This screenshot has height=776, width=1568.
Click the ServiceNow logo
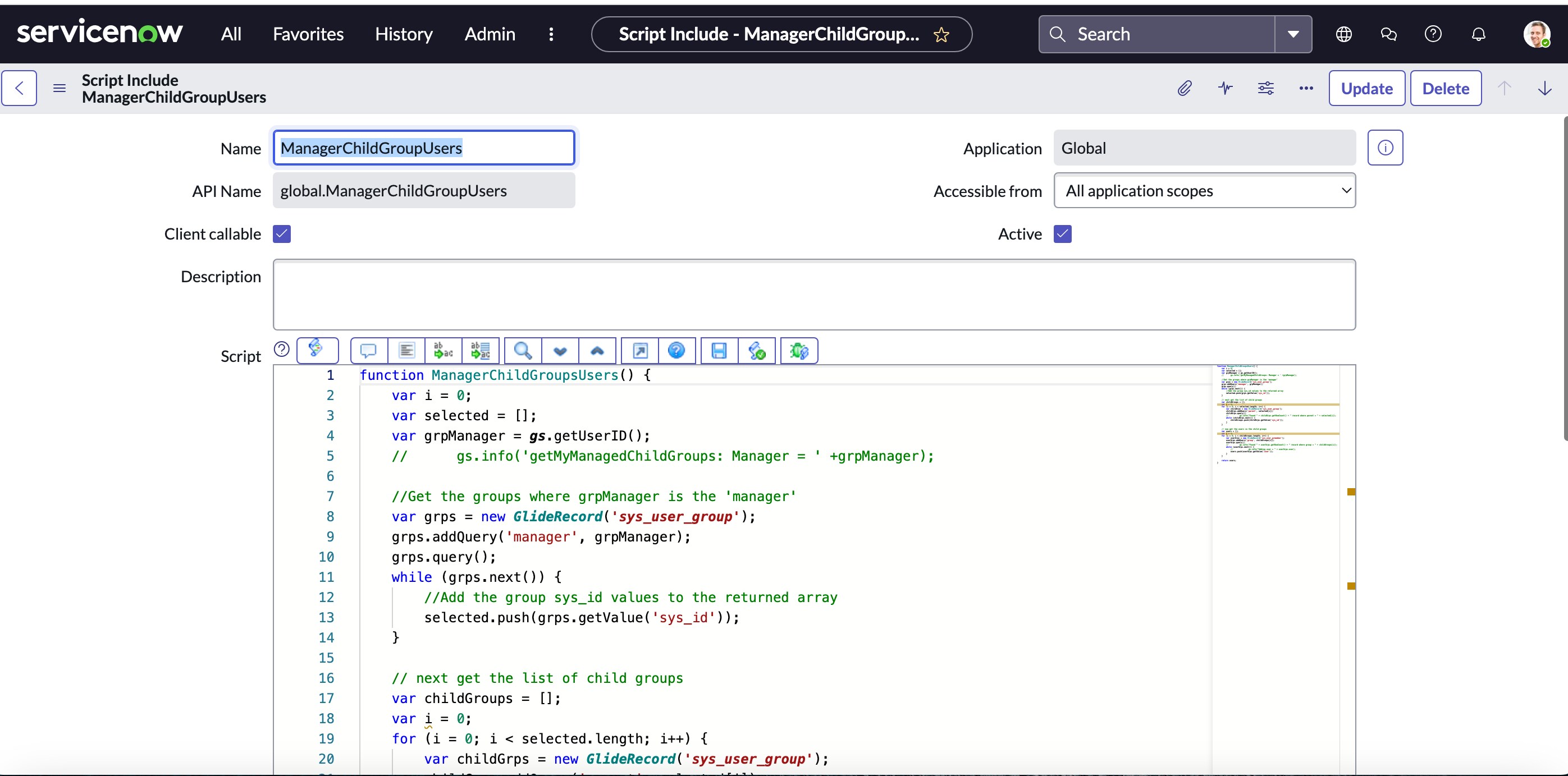pyautogui.click(x=100, y=31)
